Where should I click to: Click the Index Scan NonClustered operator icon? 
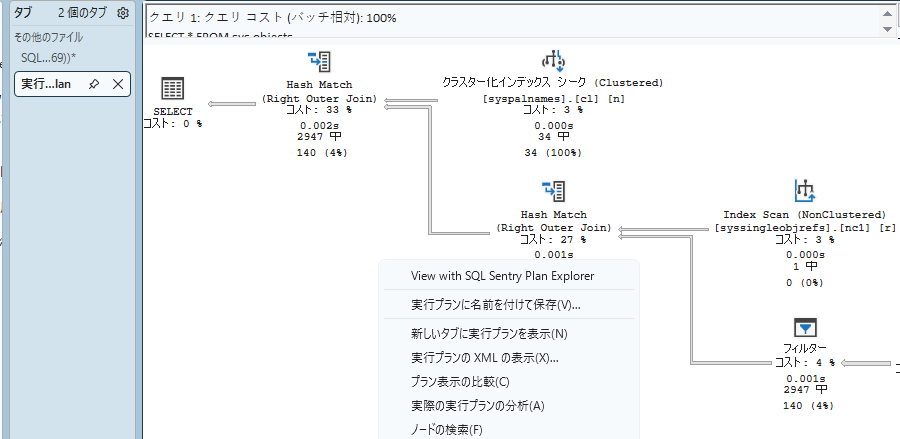pyautogui.click(x=805, y=191)
